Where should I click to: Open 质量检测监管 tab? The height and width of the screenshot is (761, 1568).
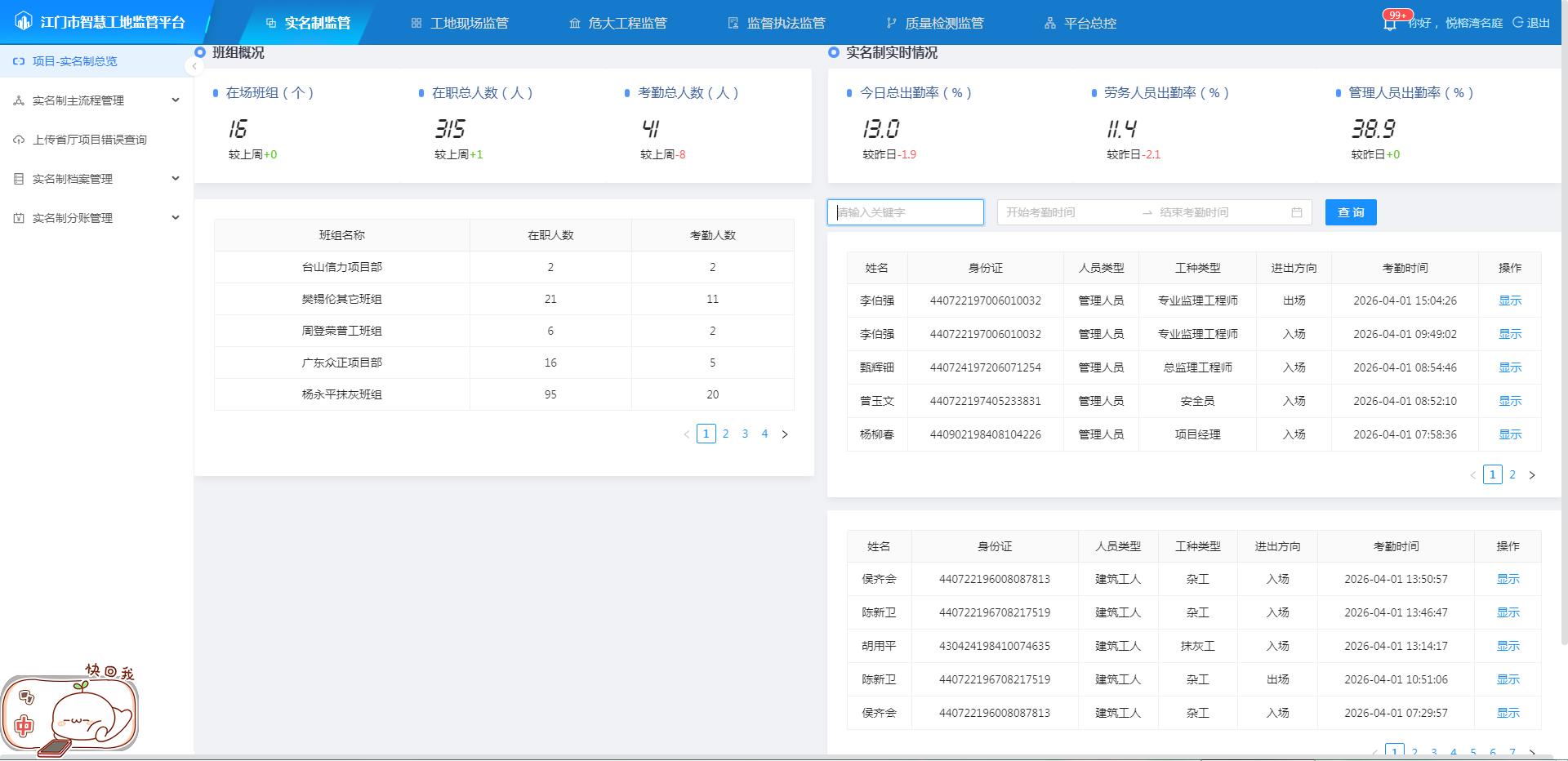[935, 23]
